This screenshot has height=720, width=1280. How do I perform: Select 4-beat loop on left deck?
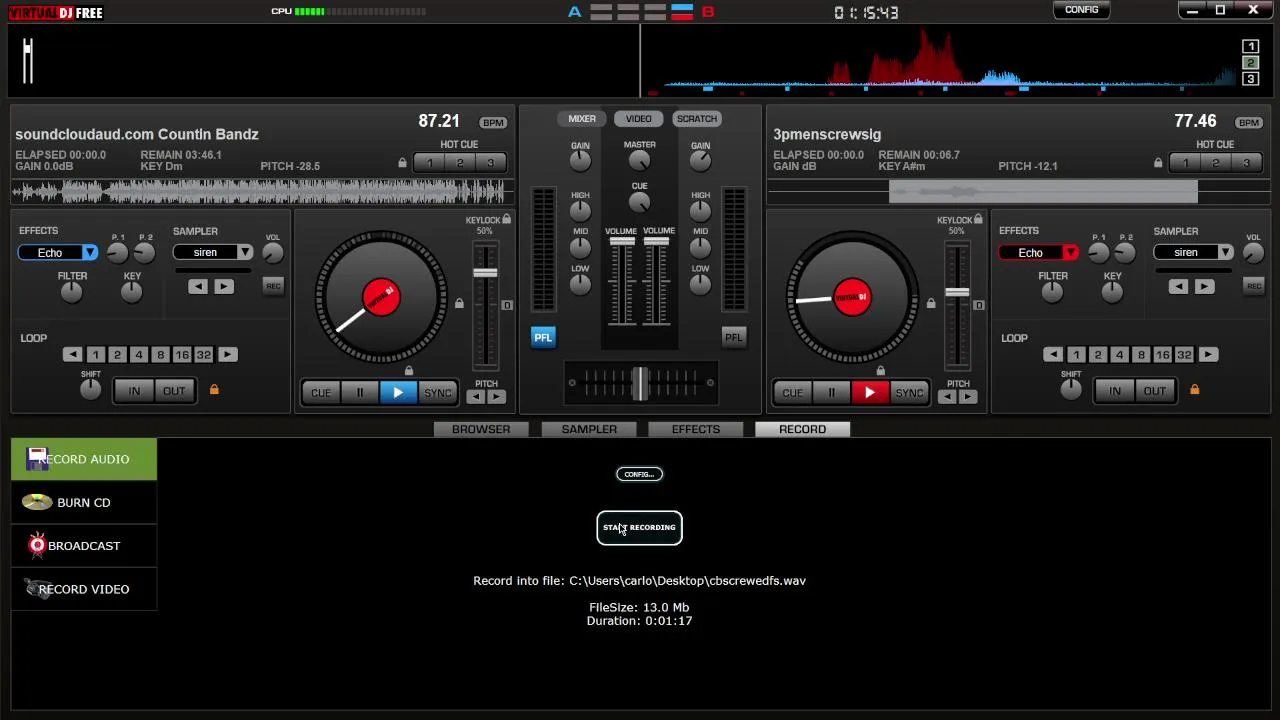(x=139, y=355)
